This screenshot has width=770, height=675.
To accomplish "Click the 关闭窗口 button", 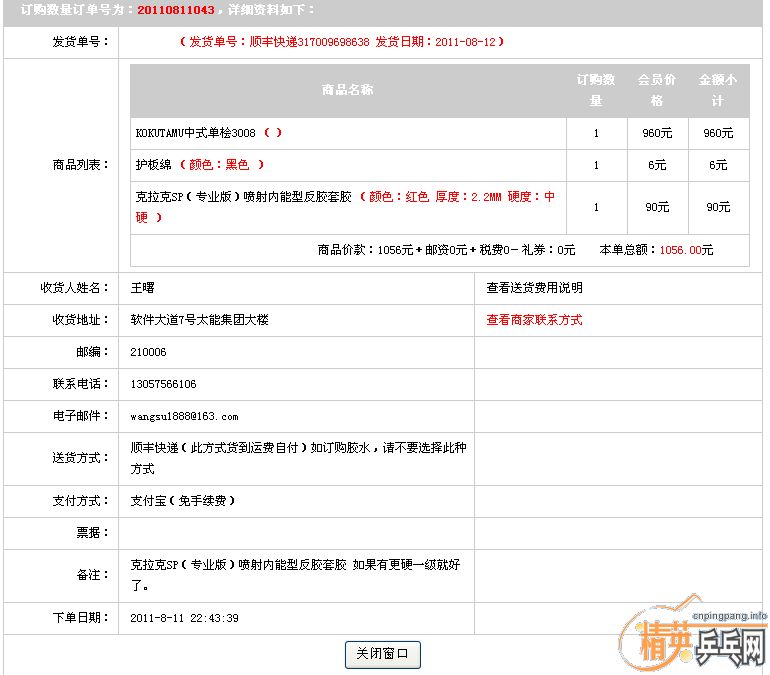I will tap(383, 654).
